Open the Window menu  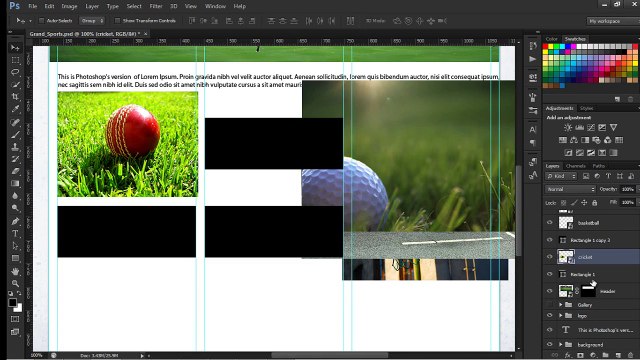click(x=215, y=6)
